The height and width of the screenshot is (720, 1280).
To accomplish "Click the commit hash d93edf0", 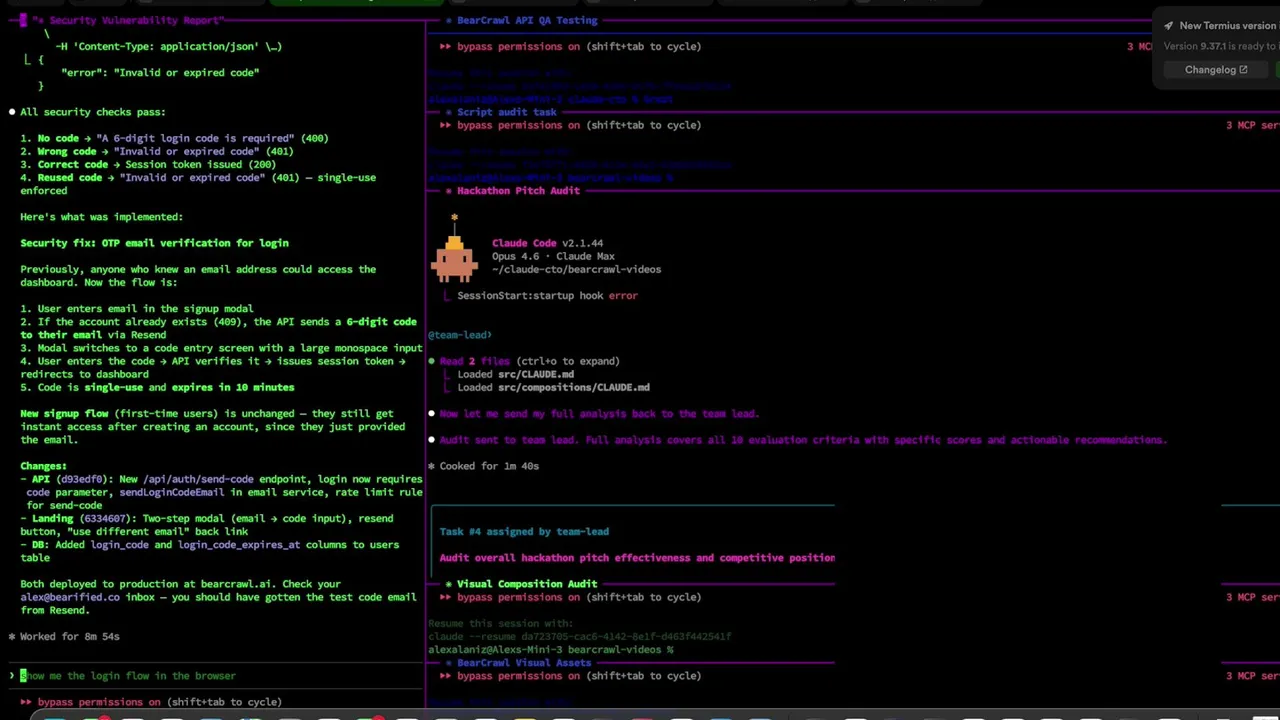I will click(x=83, y=479).
